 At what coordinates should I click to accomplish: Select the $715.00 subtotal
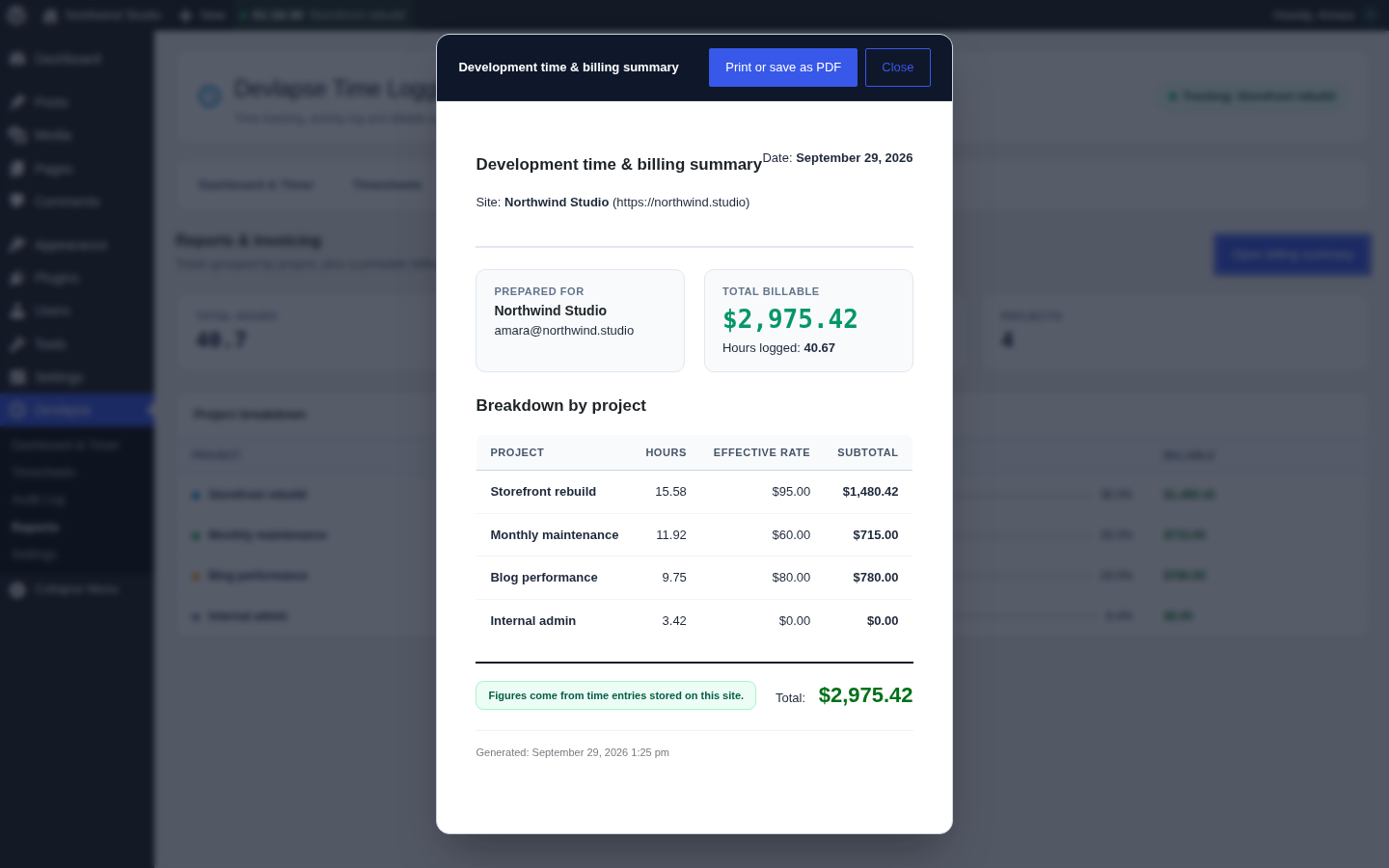(876, 535)
